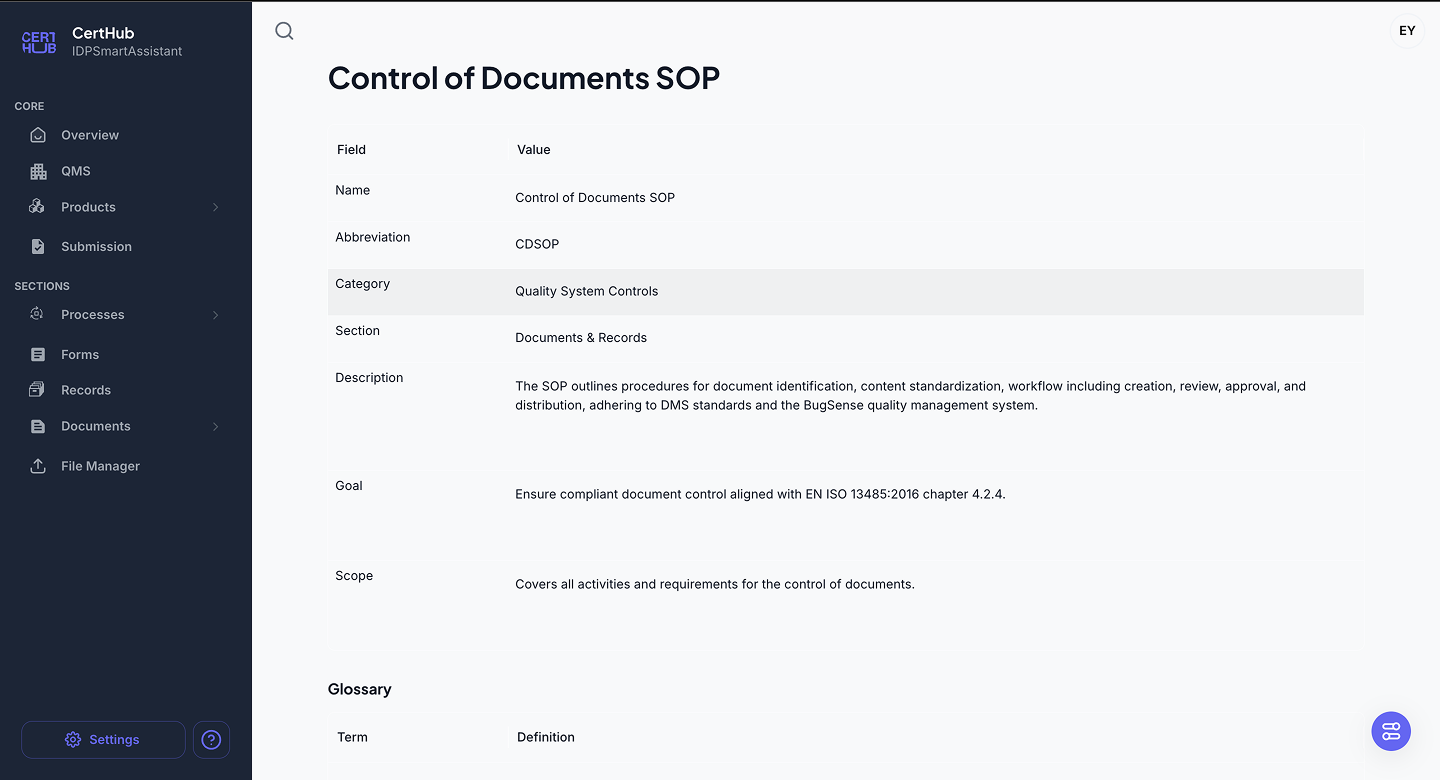
Task: Select the Category row in table
Action: pos(845,291)
